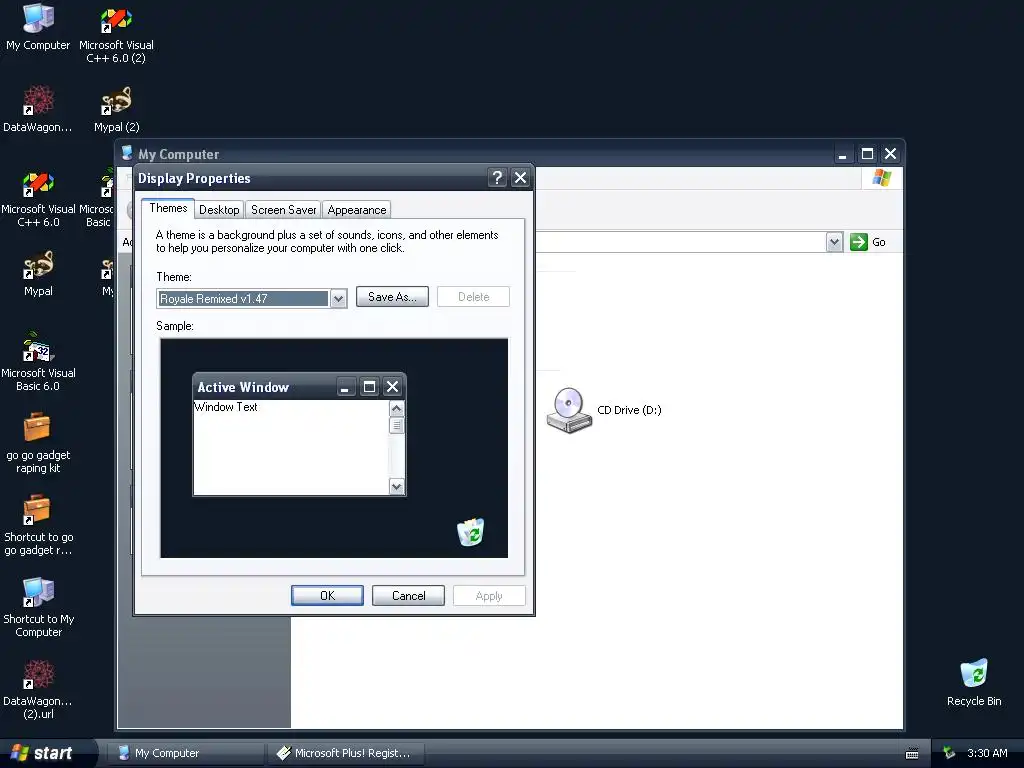Close the Display Properties dialog

pyautogui.click(x=520, y=178)
